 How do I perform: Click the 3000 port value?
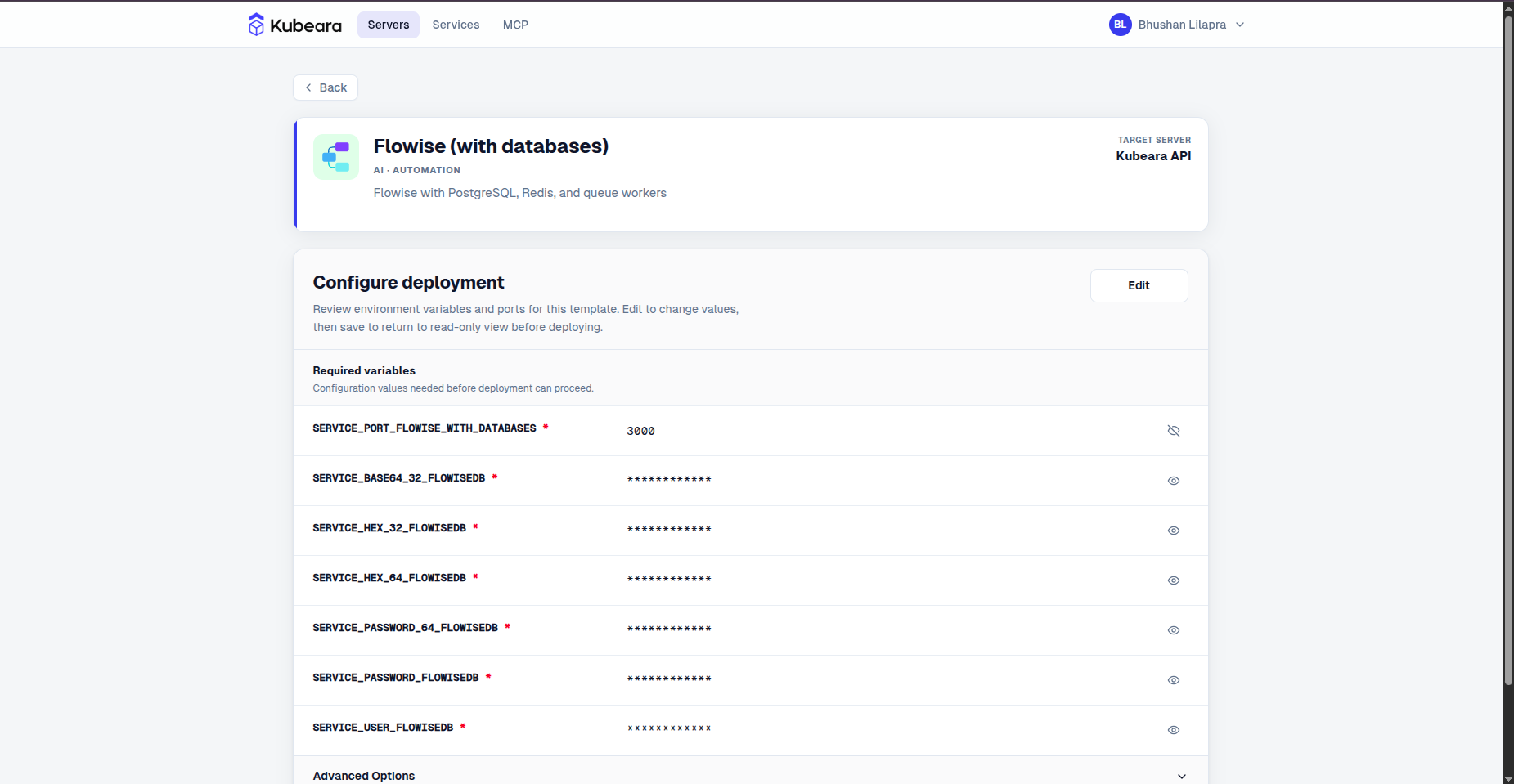click(640, 431)
